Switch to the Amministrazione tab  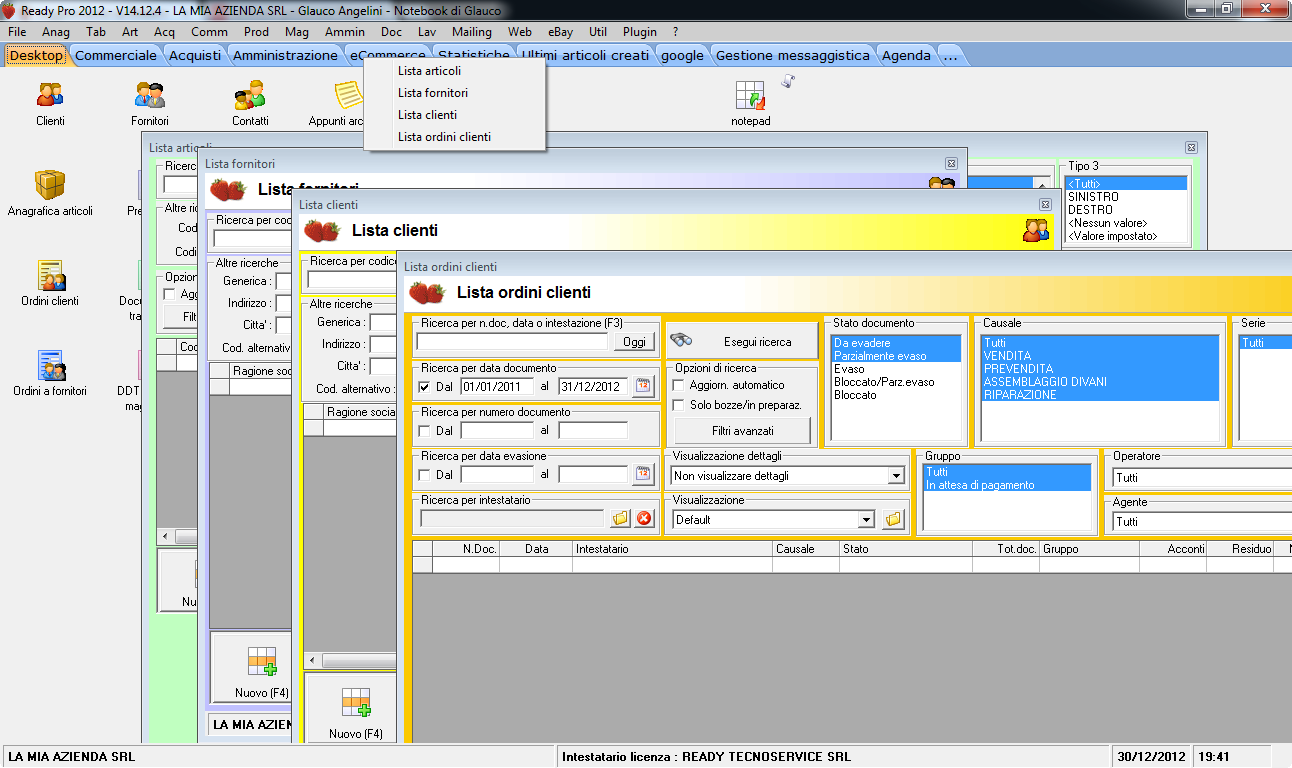tap(285, 56)
